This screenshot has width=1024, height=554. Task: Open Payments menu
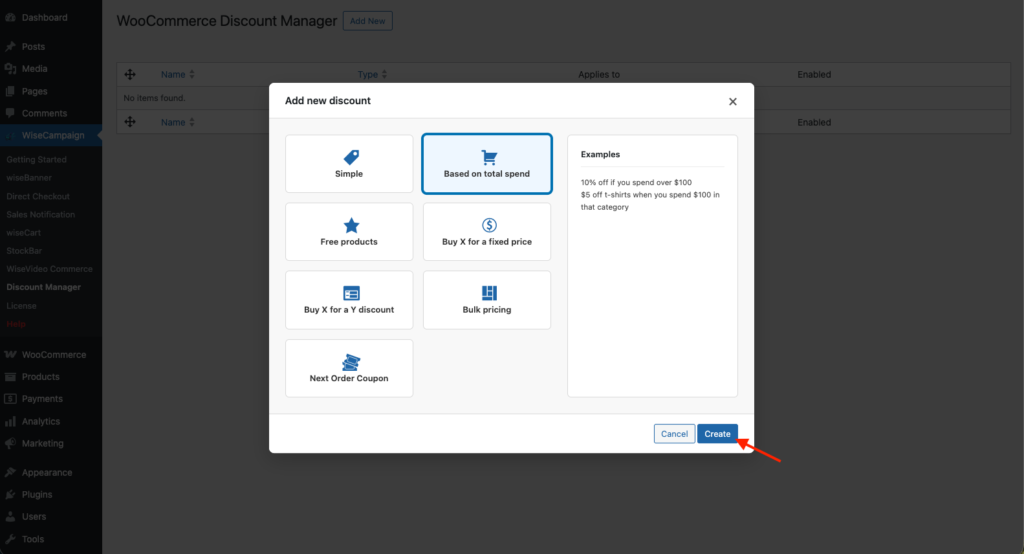pos(42,399)
